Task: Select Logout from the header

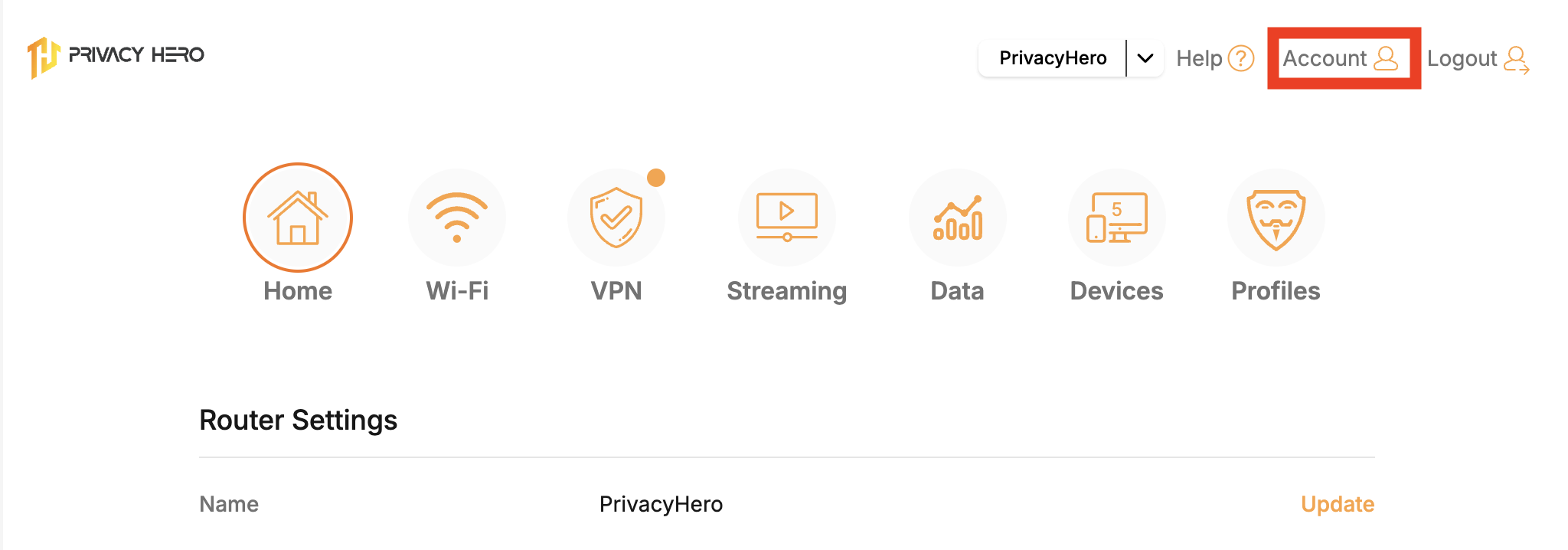Action: pos(1463,58)
